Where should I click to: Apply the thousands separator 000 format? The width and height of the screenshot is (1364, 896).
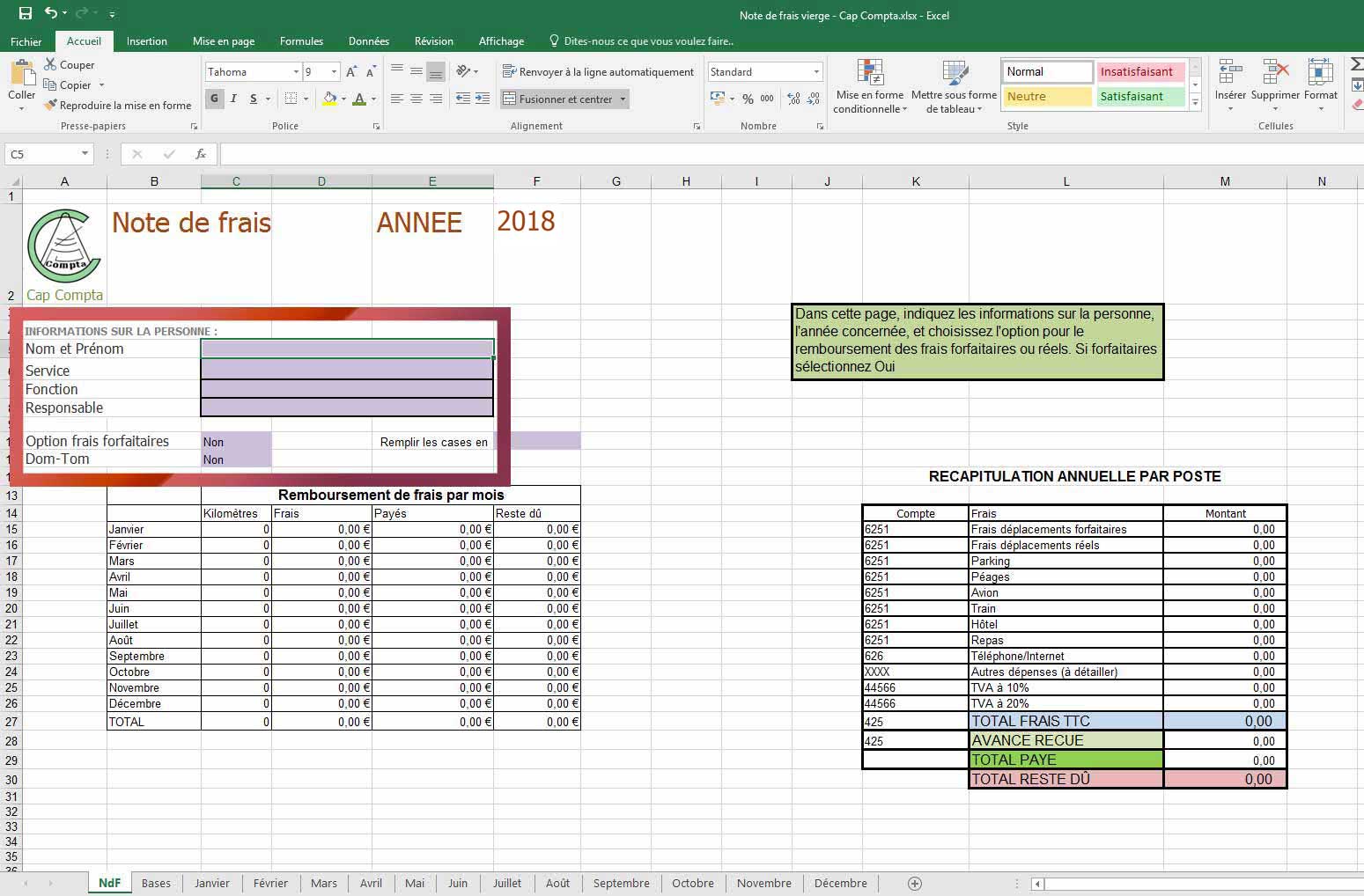[767, 99]
